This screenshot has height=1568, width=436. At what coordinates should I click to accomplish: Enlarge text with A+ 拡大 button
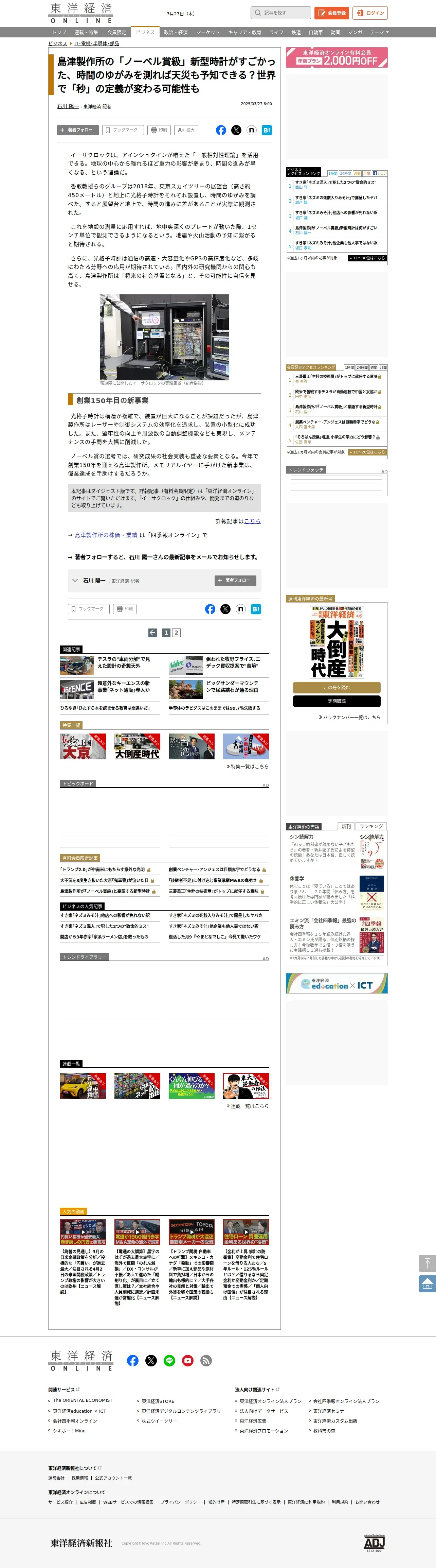click(186, 130)
